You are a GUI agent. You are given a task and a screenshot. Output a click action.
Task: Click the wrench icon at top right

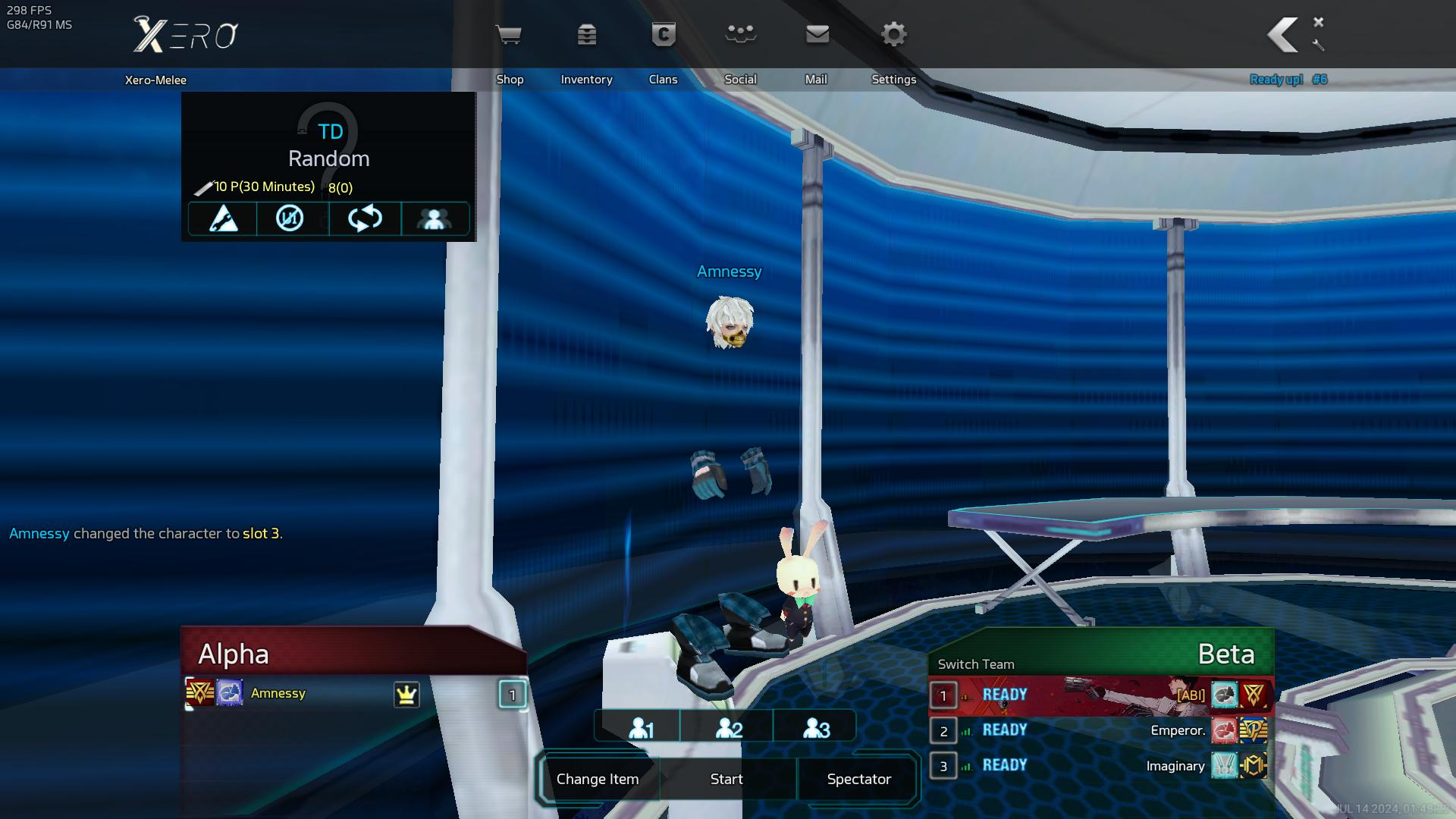pos(1318,45)
